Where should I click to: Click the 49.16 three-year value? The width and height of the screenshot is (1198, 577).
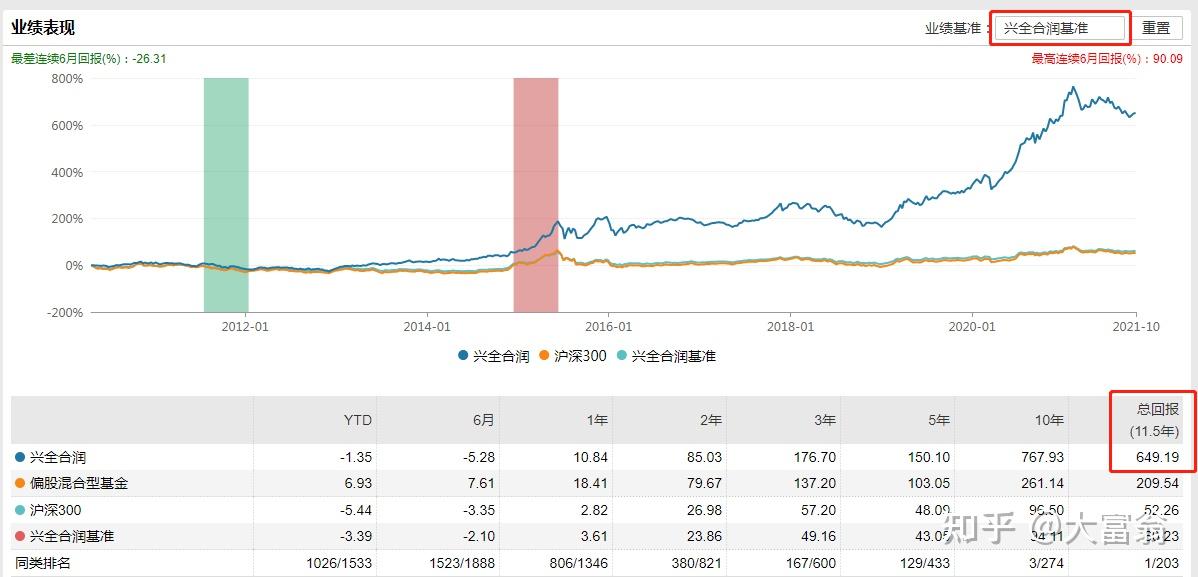[x=819, y=536]
